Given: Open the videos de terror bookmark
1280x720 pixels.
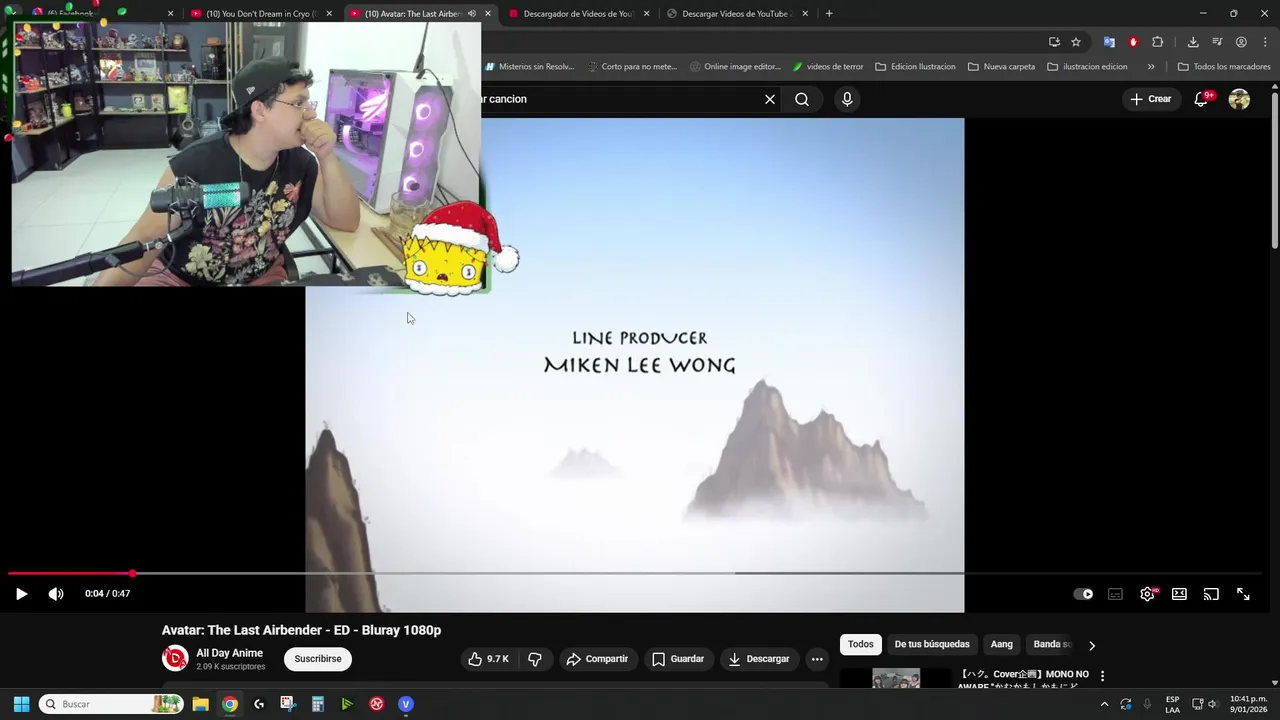Looking at the screenshot, I should [x=828, y=67].
